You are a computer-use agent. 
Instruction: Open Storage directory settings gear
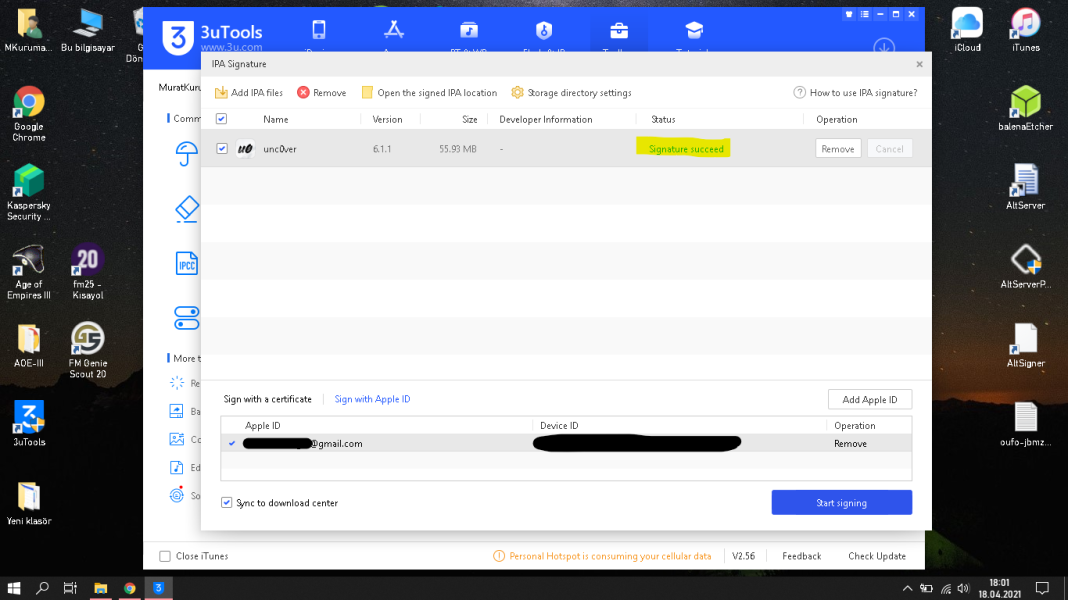(517, 93)
